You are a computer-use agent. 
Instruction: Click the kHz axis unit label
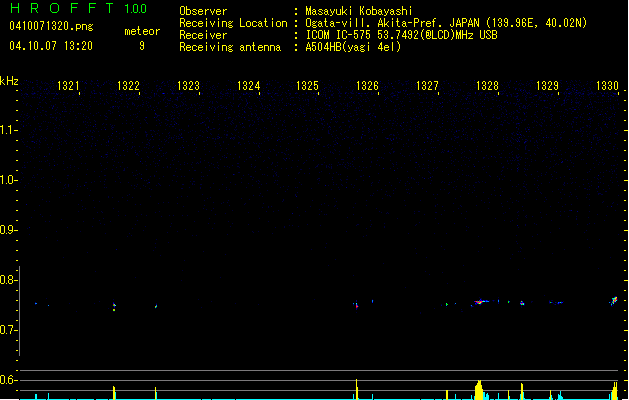[9, 81]
